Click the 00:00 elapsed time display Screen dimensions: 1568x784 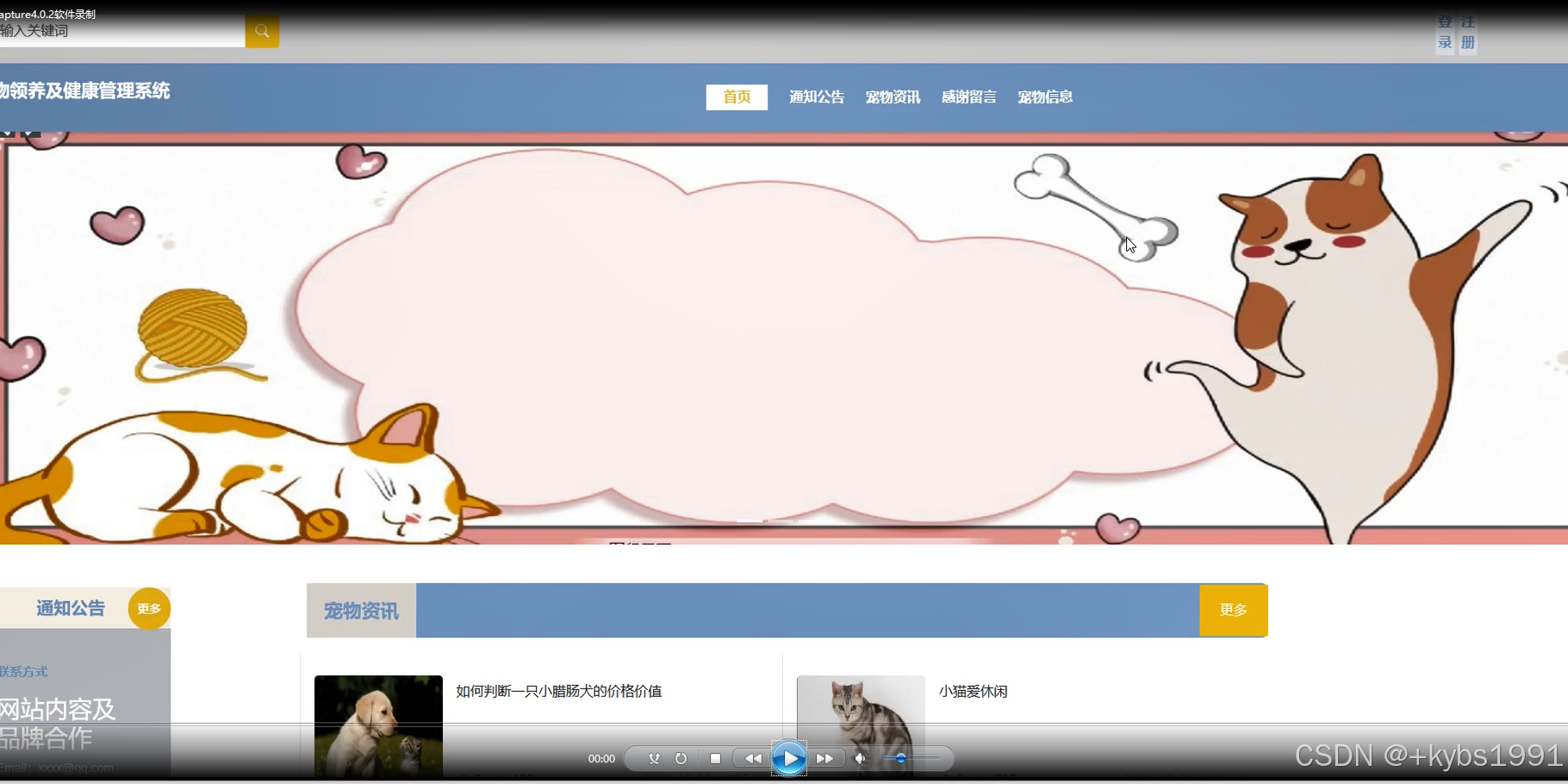601,759
